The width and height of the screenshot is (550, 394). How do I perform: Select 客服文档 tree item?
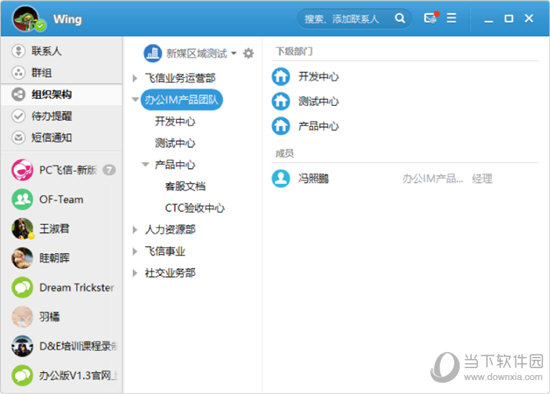pyautogui.click(x=185, y=186)
